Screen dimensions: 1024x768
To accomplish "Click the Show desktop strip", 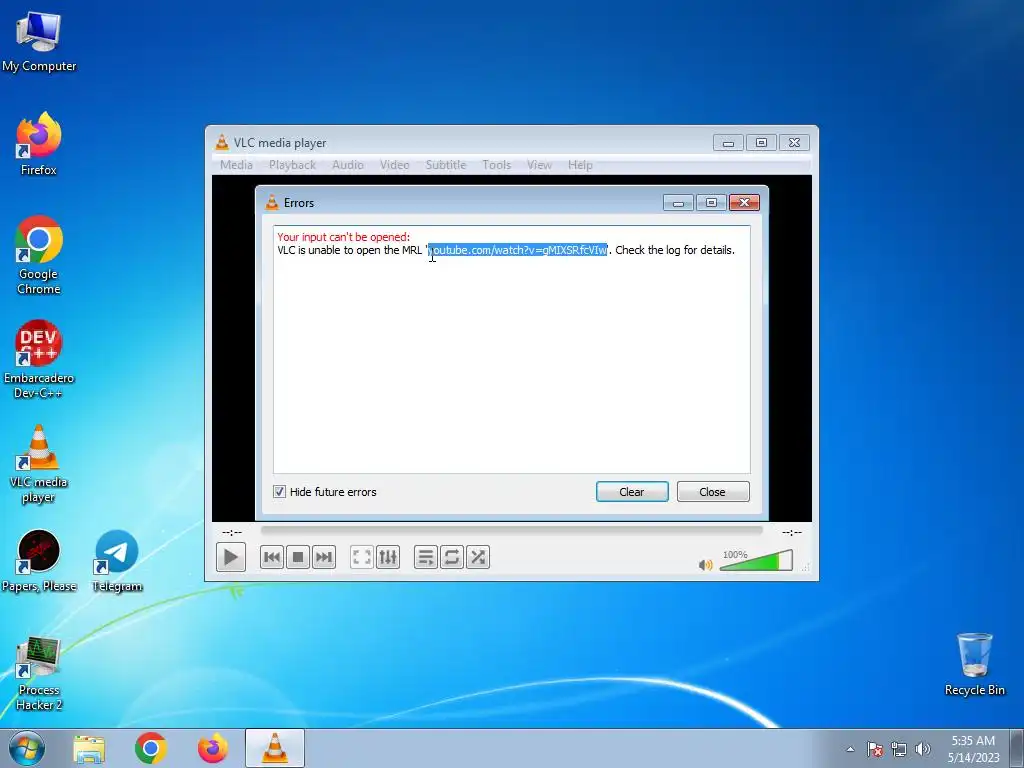I will point(1016,748).
